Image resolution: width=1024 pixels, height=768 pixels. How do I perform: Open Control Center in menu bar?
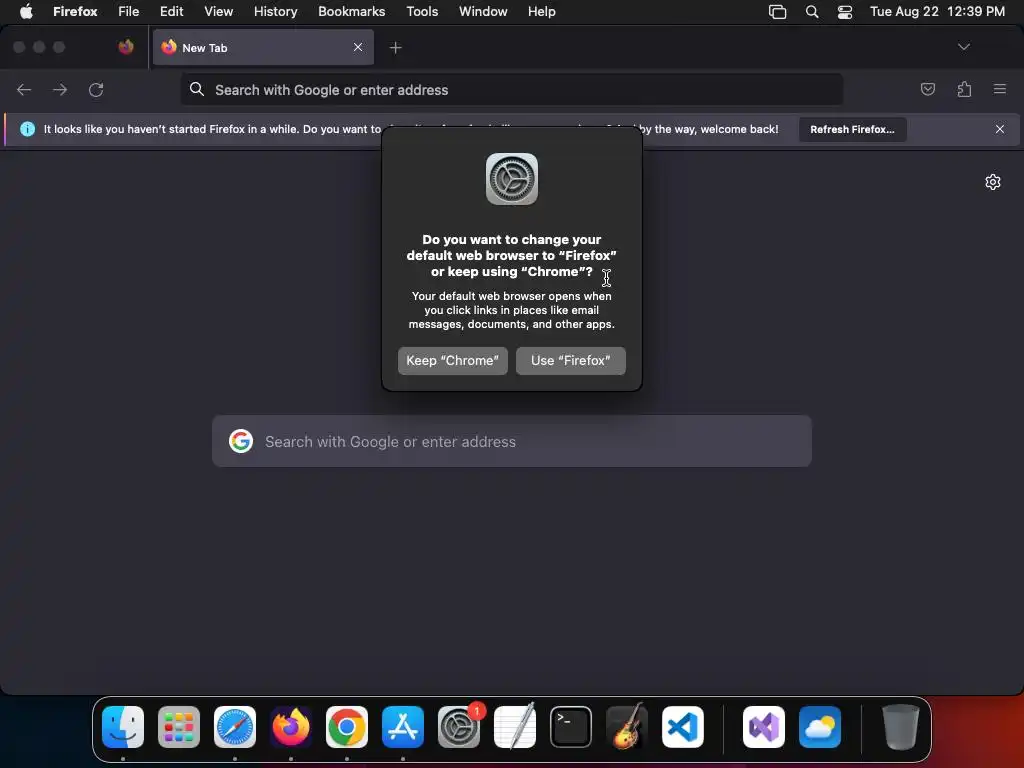(x=845, y=11)
